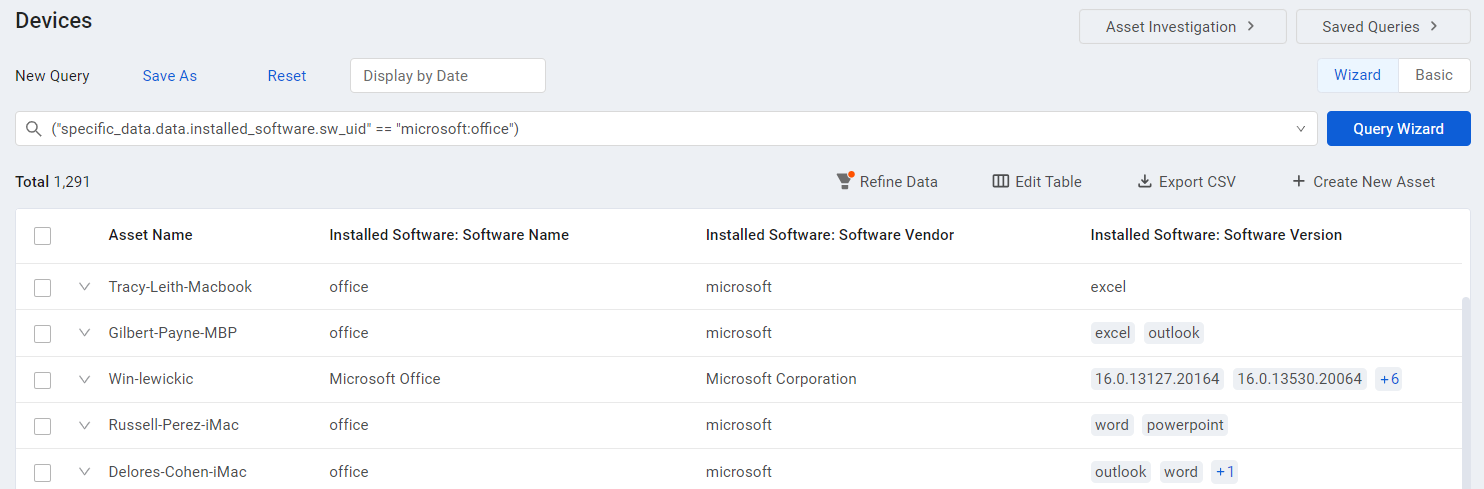Click the search magnifier icon in query bar
Screen dimensions: 1484x489
tap(34, 129)
